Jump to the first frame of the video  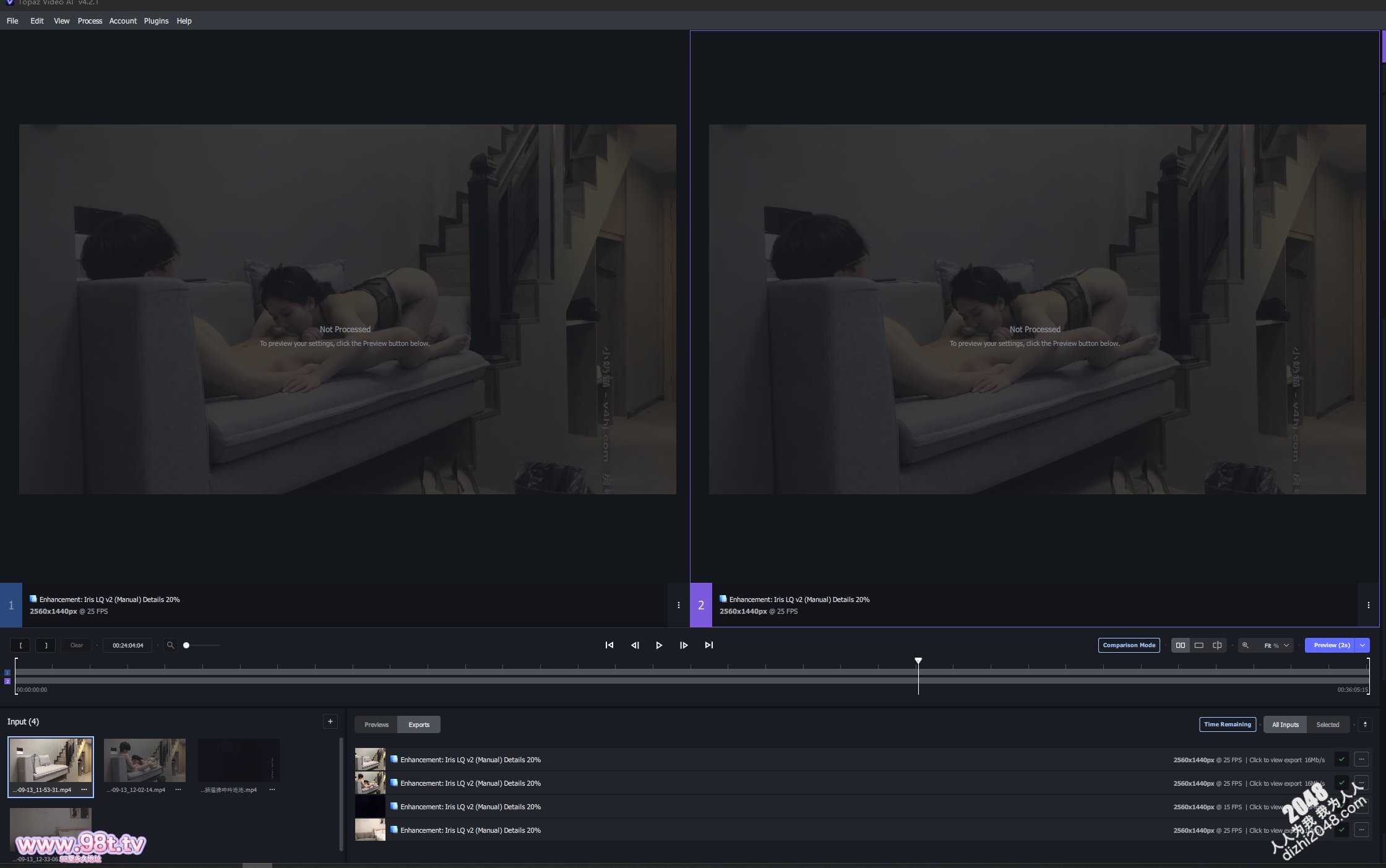pos(609,645)
